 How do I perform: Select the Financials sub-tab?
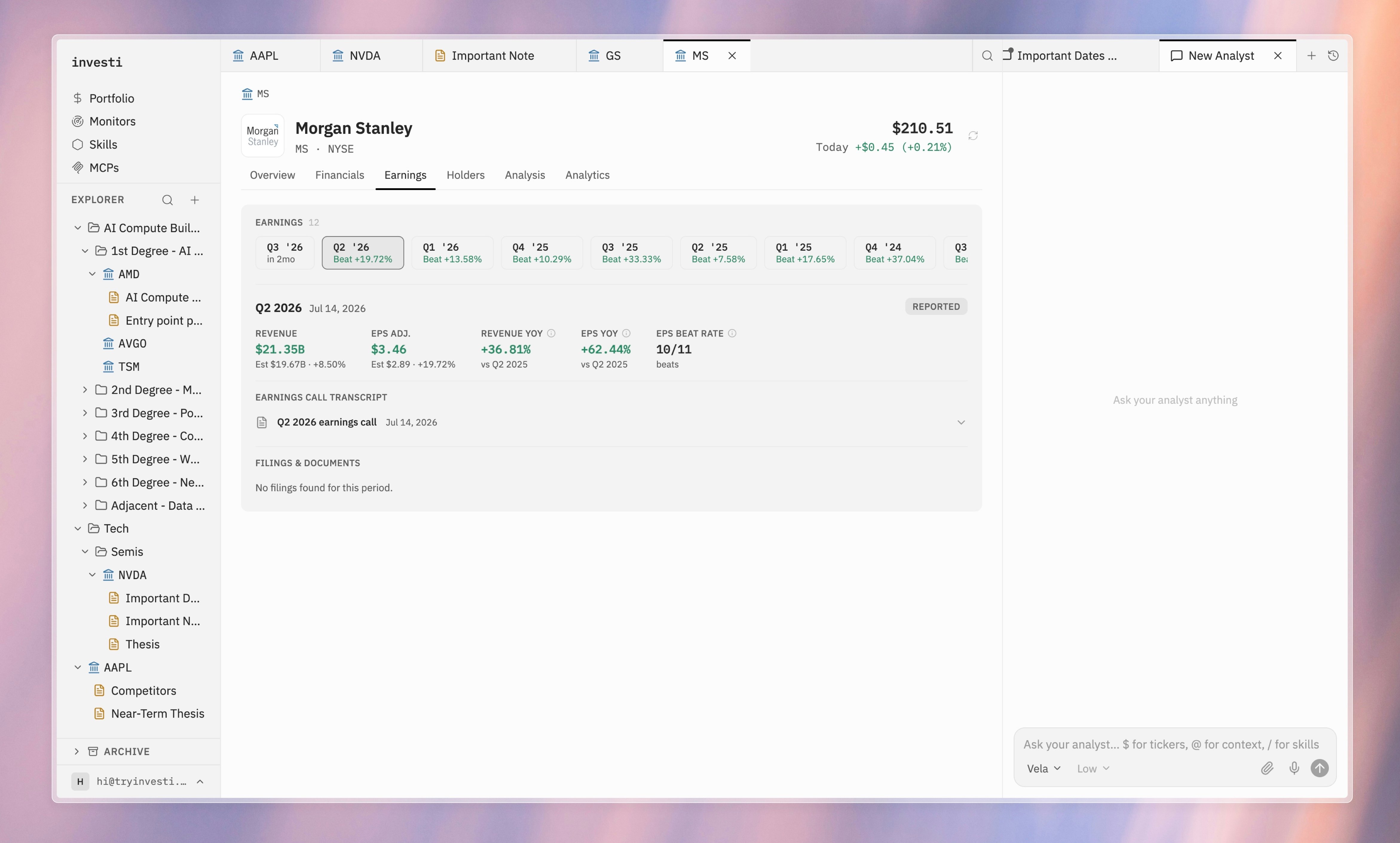tap(340, 175)
